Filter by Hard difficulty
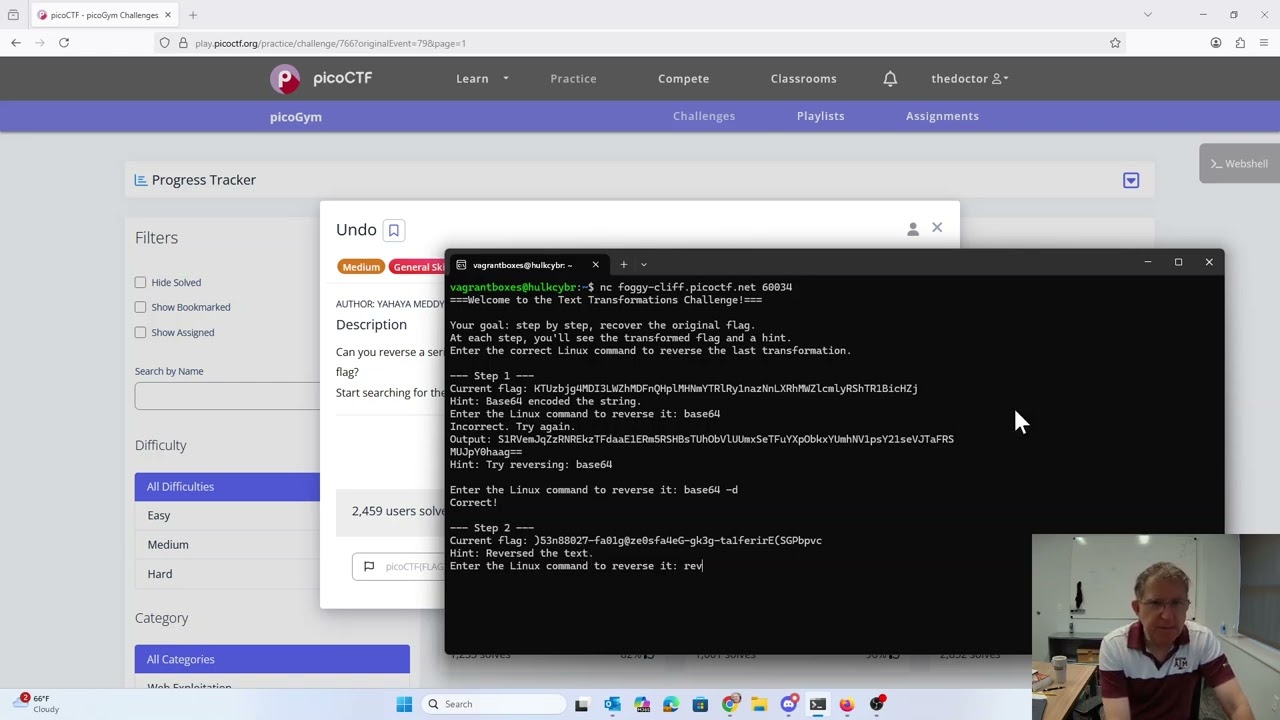This screenshot has width=1280, height=720. tap(227, 574)
